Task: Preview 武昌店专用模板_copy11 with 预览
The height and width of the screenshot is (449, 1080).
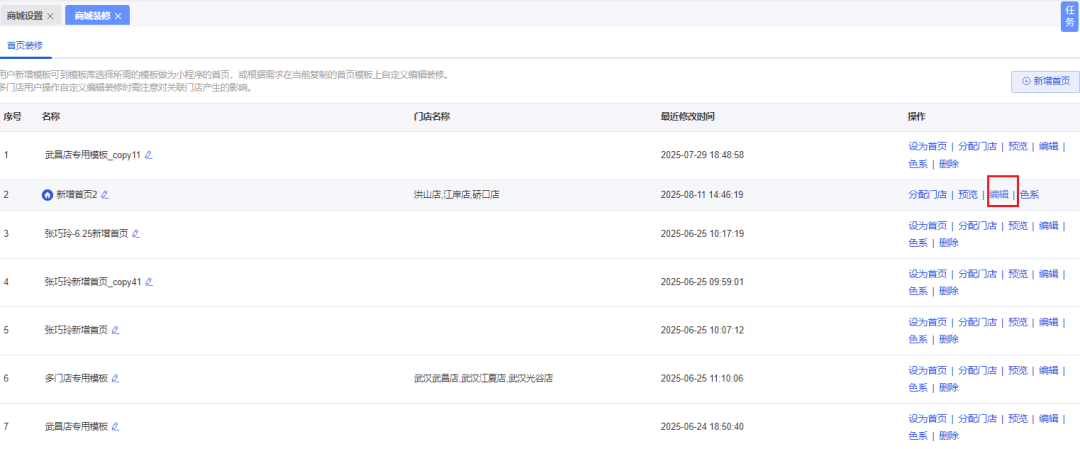Action: [x=1018, y=146]
